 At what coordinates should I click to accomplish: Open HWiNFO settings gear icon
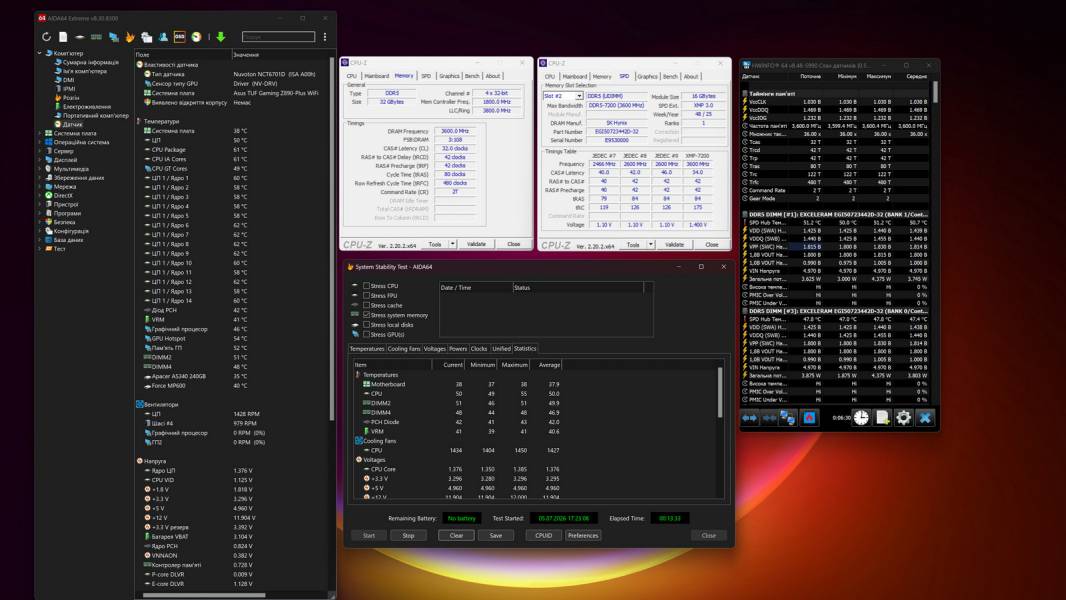click(x=904, y=418)
